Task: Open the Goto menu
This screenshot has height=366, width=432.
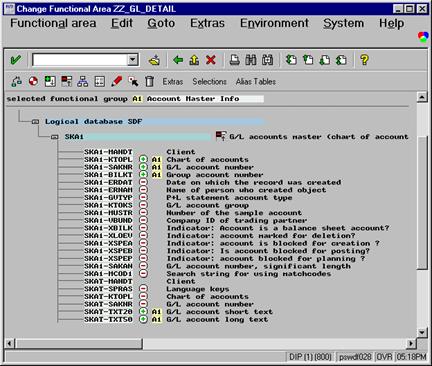Action: pyautogui.click(x=161, y=23)
